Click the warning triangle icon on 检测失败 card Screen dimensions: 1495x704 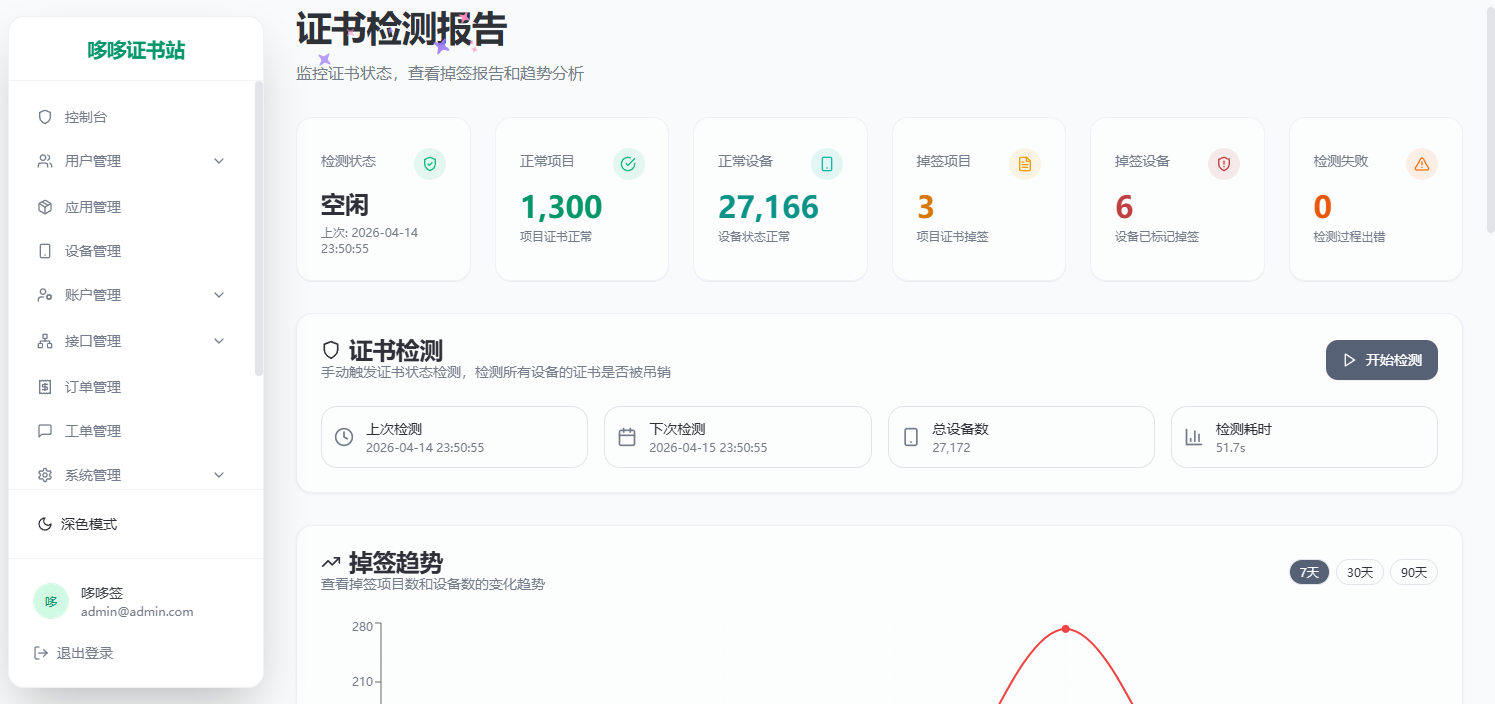(x=1422, y=164)
